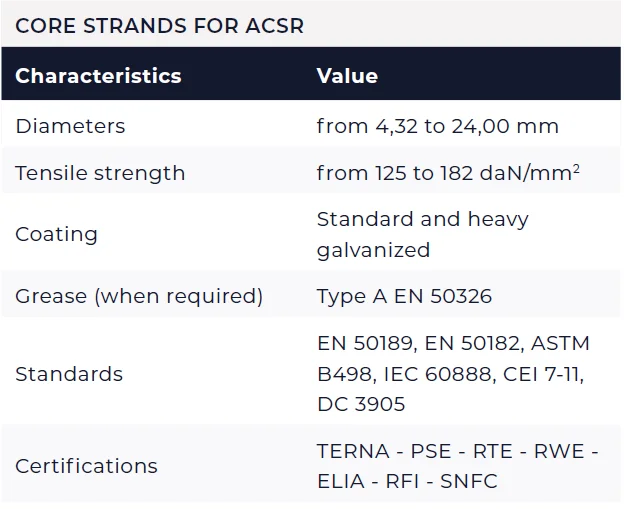Click the 'SNFC' certification text

(x=468, y=481)
